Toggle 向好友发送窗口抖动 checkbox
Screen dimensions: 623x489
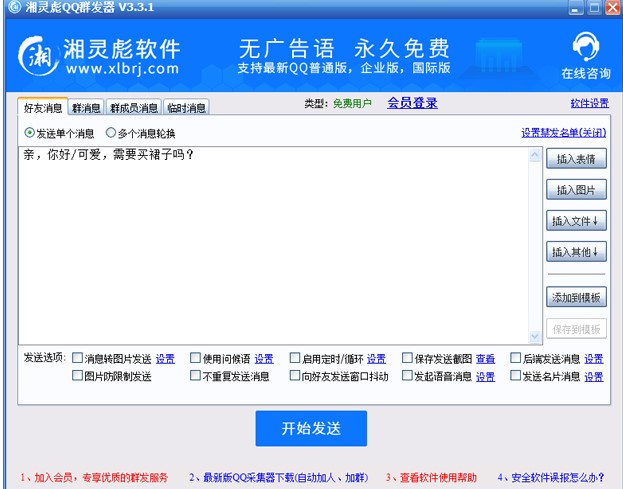click(x=295, y=375)
